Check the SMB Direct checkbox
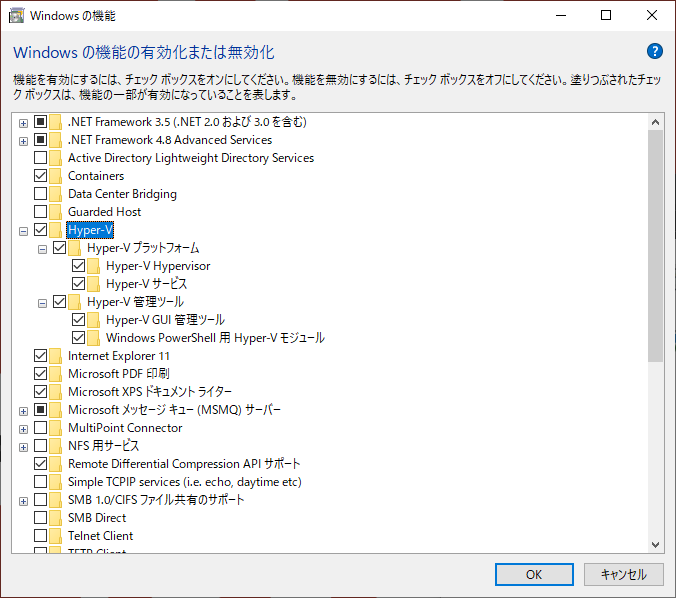The height and width of the screenshot is (598, 676). (x=41, y=517)
